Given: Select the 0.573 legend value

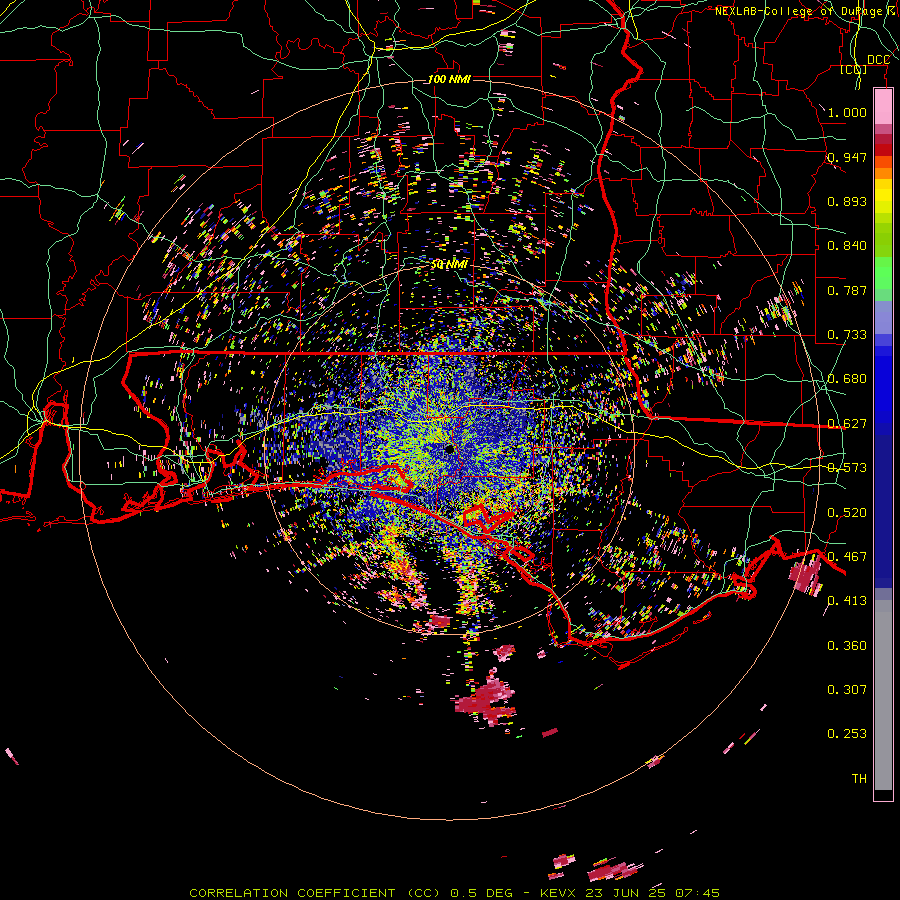Looking at the screenshot, I should [x=847, y=468].
